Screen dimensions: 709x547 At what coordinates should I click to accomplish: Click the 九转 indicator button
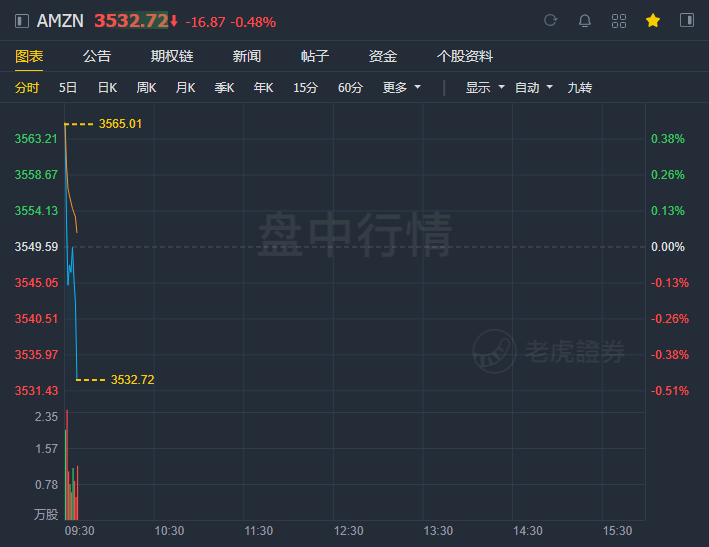click(x=580, y=88)
